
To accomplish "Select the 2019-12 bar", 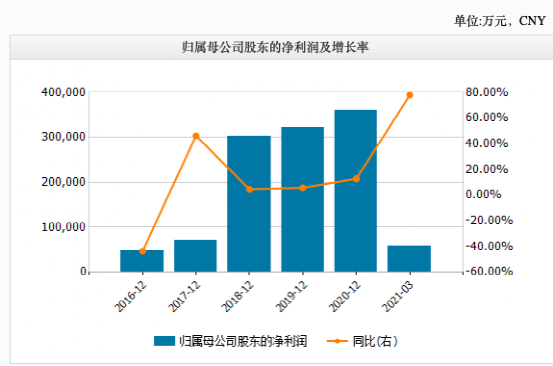I will [303, 200].
